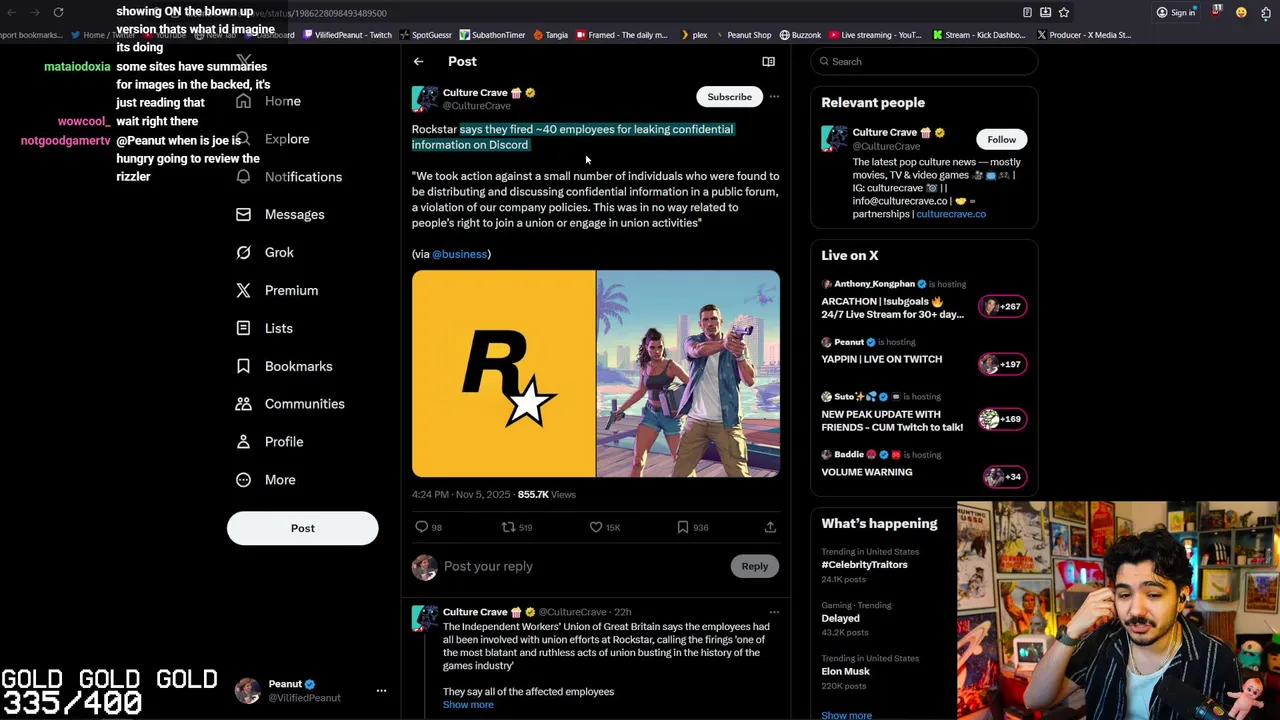
Task: Click the X search box
Action: pyautogui.click(x=924, y=62)
